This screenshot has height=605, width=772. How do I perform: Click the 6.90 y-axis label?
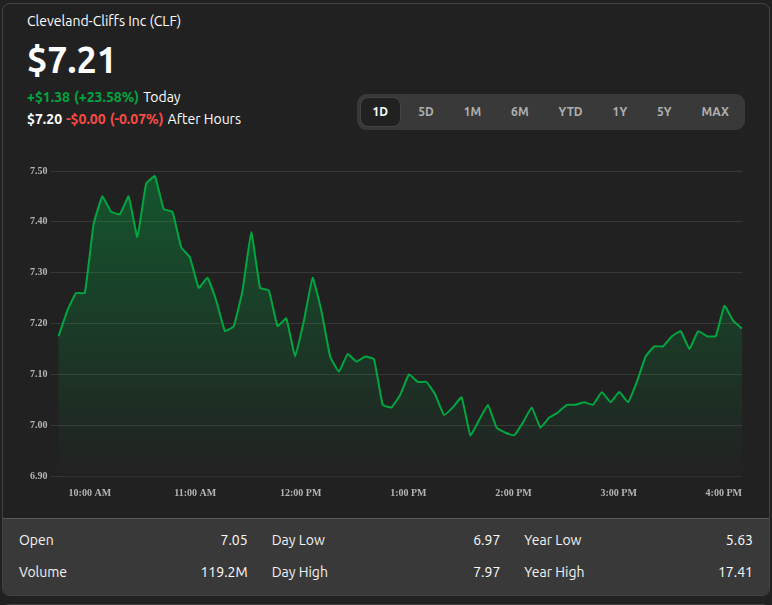(x=38, y=476)
